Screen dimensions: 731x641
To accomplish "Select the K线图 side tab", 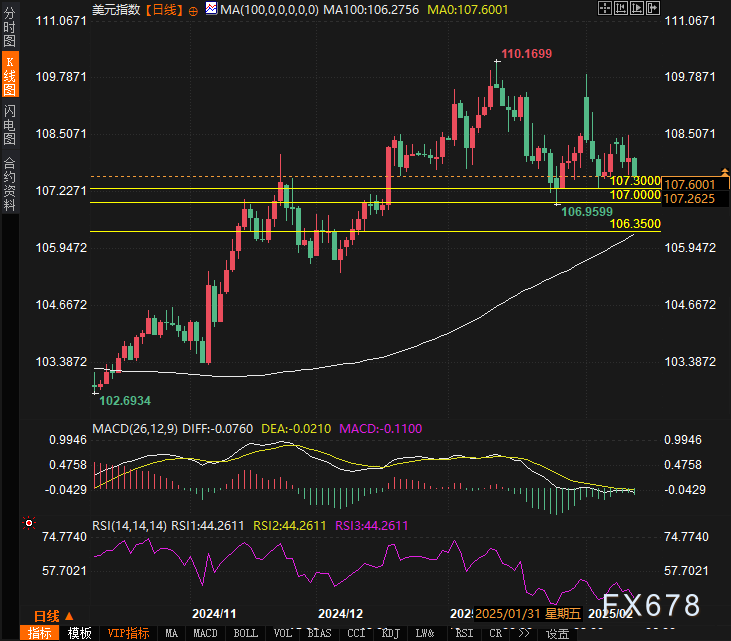I will pyautogui.click(x=9, y=76).
